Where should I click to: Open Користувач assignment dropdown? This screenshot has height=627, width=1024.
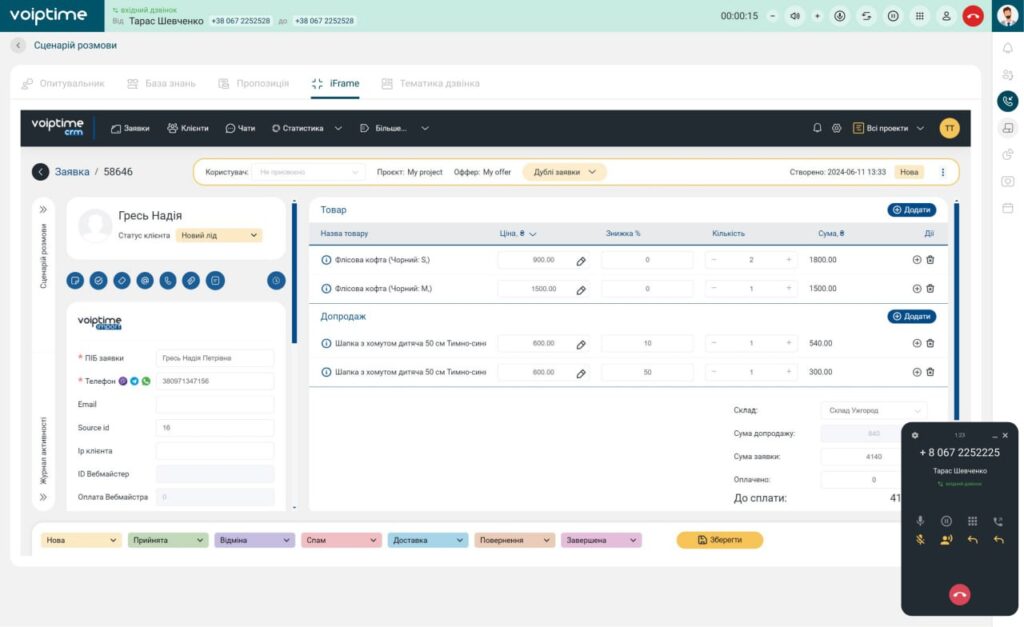pyautogui.click(x=308, y=172)
